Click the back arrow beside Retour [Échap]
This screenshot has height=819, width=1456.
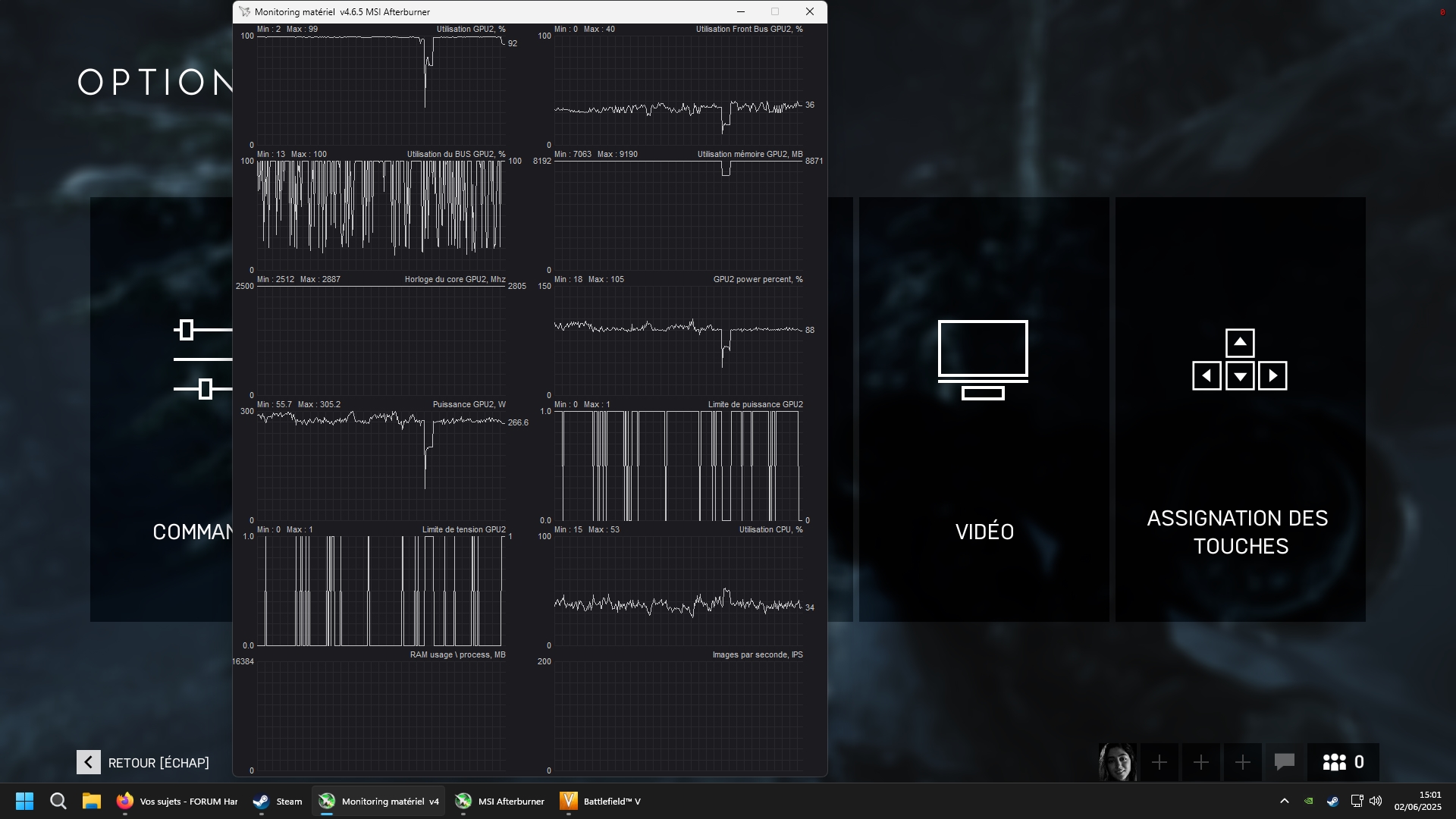89,762
